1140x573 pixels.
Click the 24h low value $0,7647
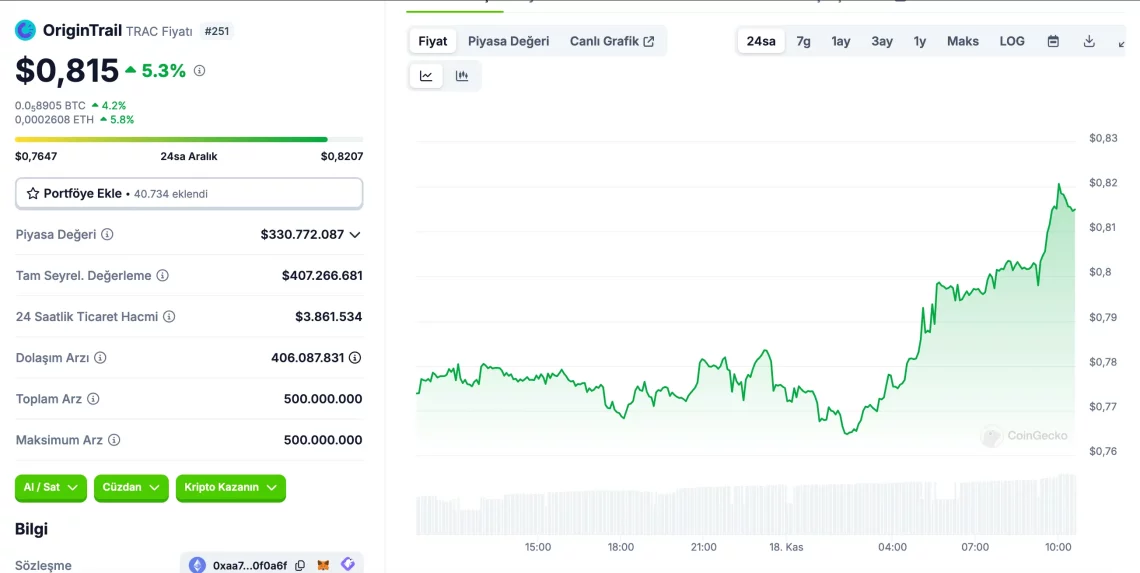coord(36,156)
